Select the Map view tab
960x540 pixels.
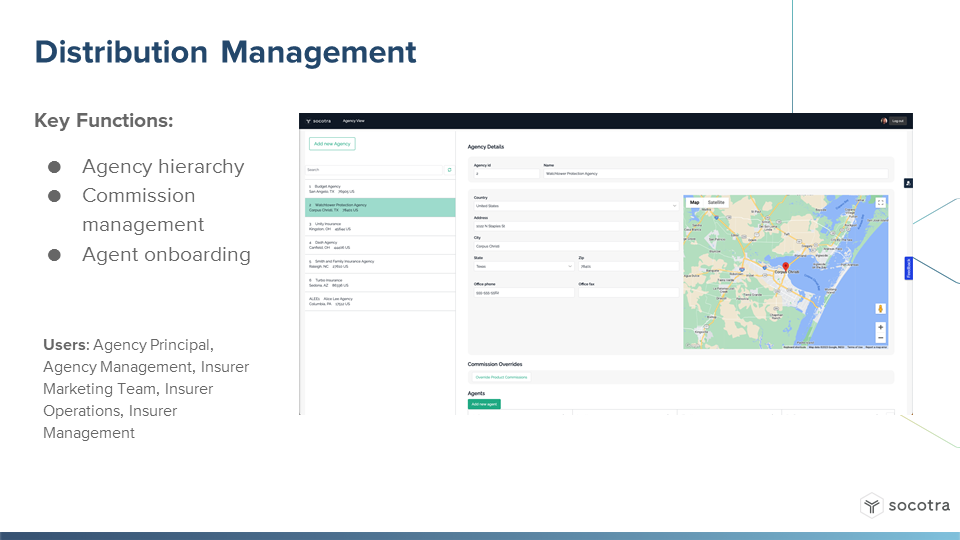tap(694, 202)
